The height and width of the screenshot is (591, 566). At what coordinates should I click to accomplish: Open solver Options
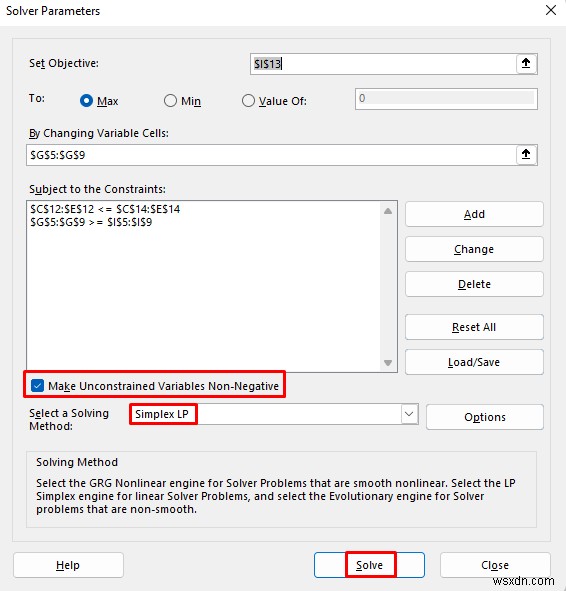click(x=485, y=417)
